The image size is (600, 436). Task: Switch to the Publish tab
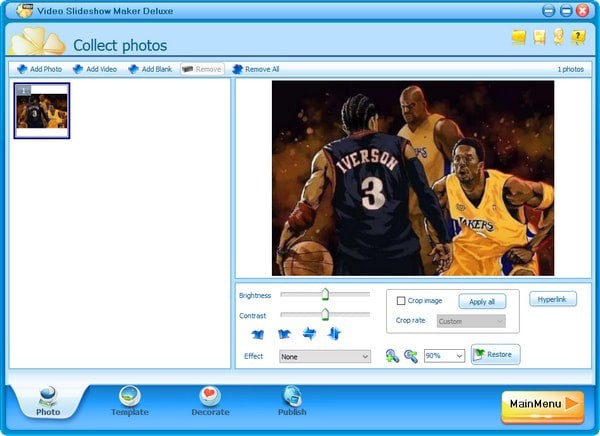click(292, 402)
